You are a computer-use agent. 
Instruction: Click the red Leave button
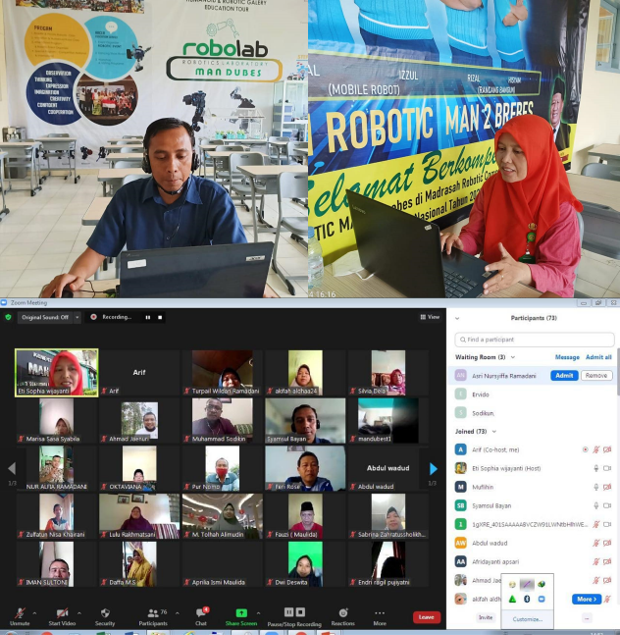pos(426,617)
